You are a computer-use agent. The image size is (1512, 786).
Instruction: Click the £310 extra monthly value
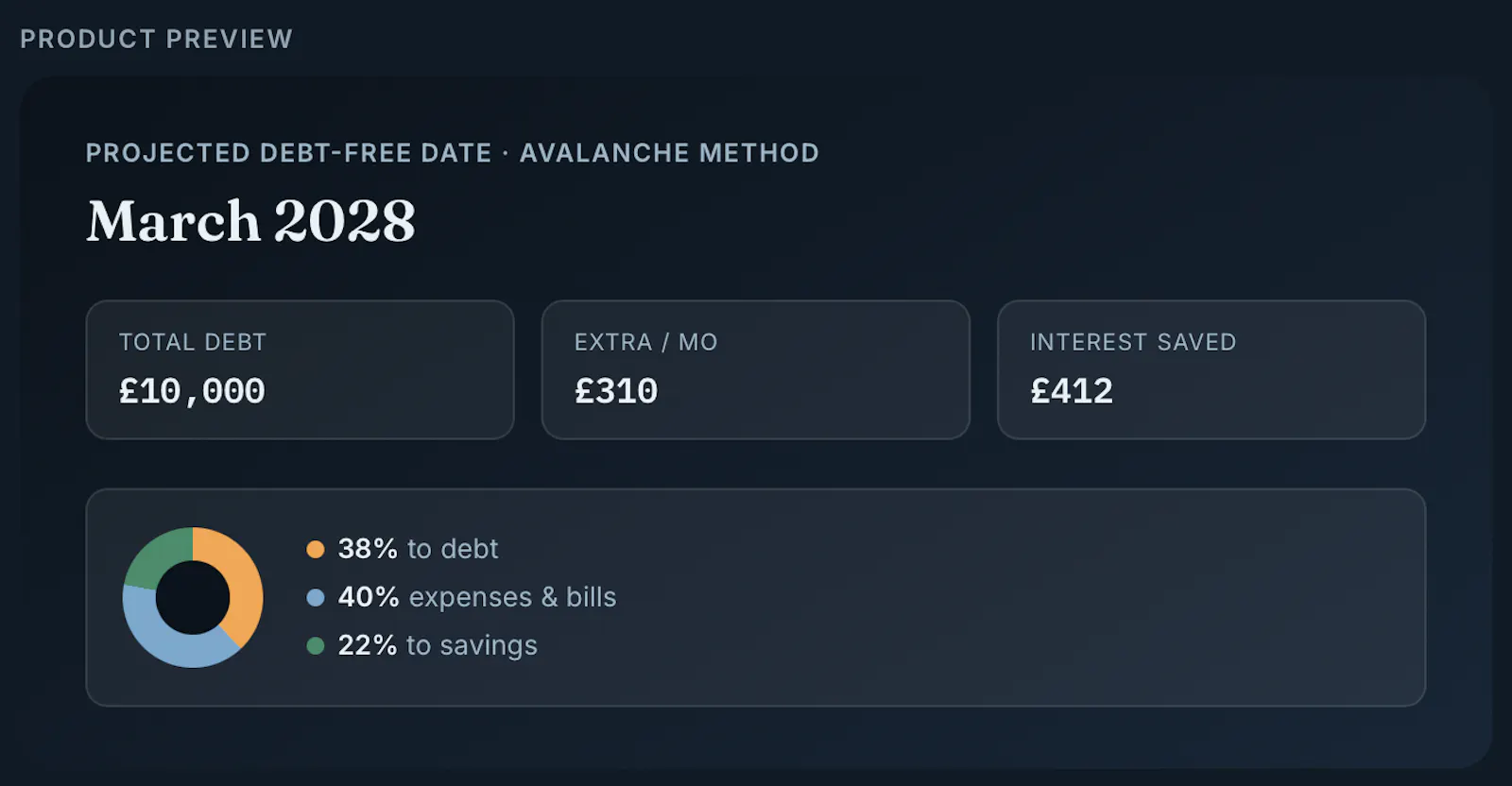[x=616, y=391]
